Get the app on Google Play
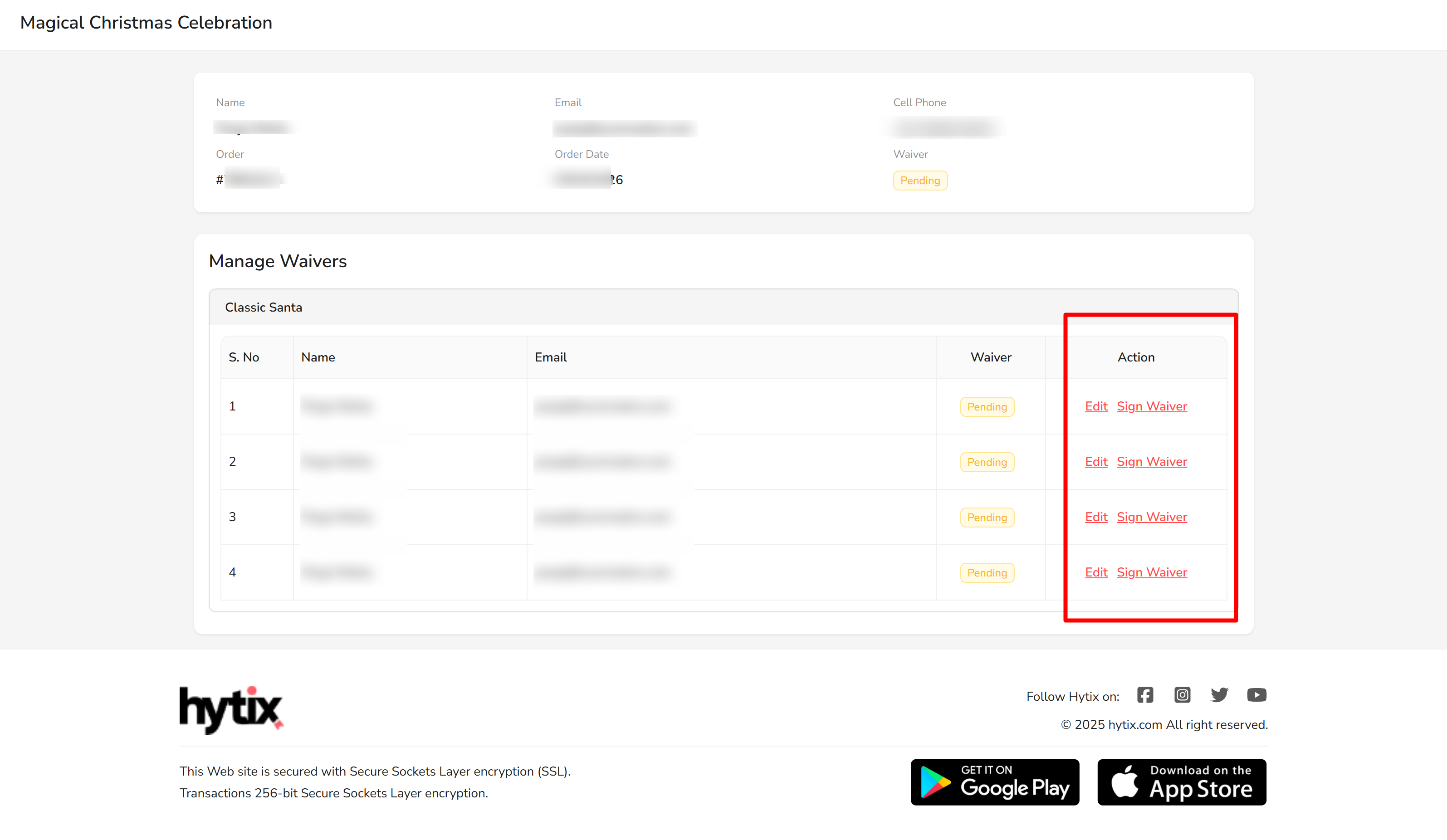The image size is (1447, 840). click(994, 782)
